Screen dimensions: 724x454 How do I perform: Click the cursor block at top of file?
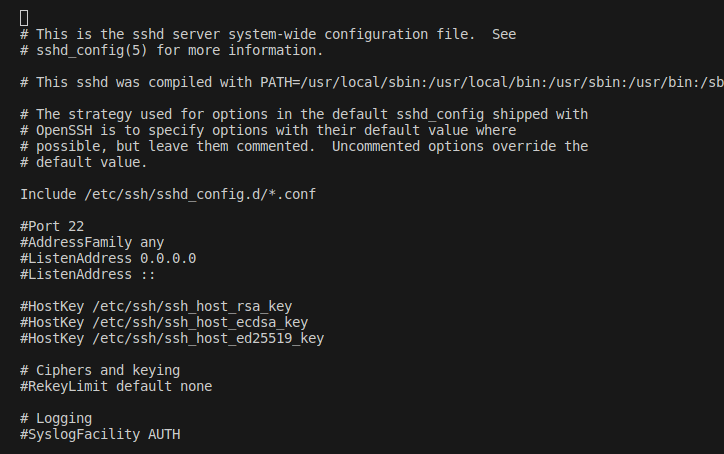tap(24, 18)
